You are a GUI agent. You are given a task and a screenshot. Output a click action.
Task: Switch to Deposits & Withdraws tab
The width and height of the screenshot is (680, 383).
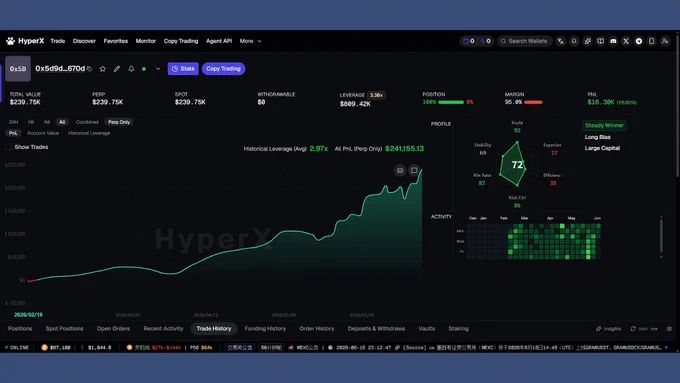coord(376,329)
